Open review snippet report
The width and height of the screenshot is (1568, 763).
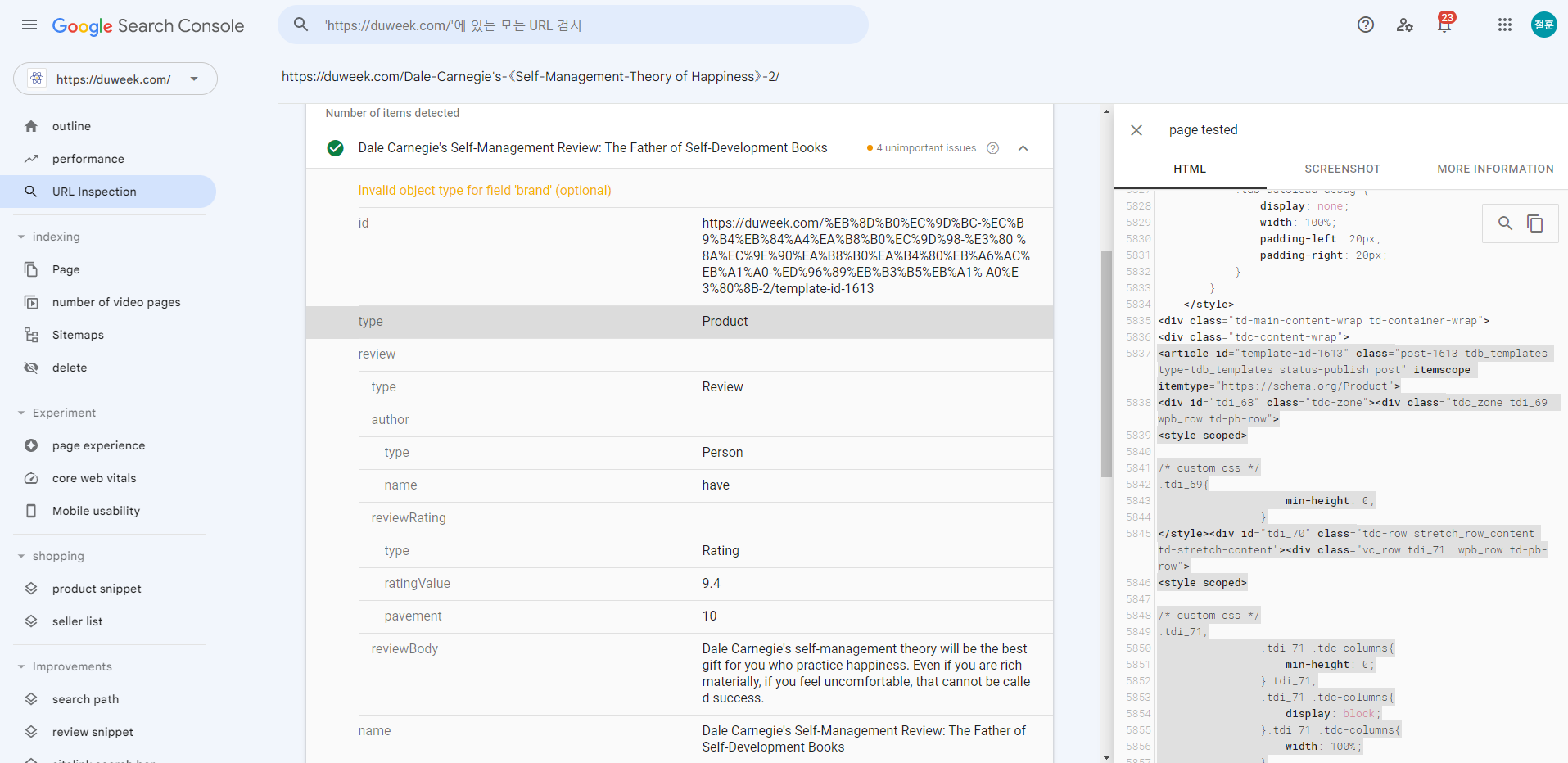coord(108,732)
